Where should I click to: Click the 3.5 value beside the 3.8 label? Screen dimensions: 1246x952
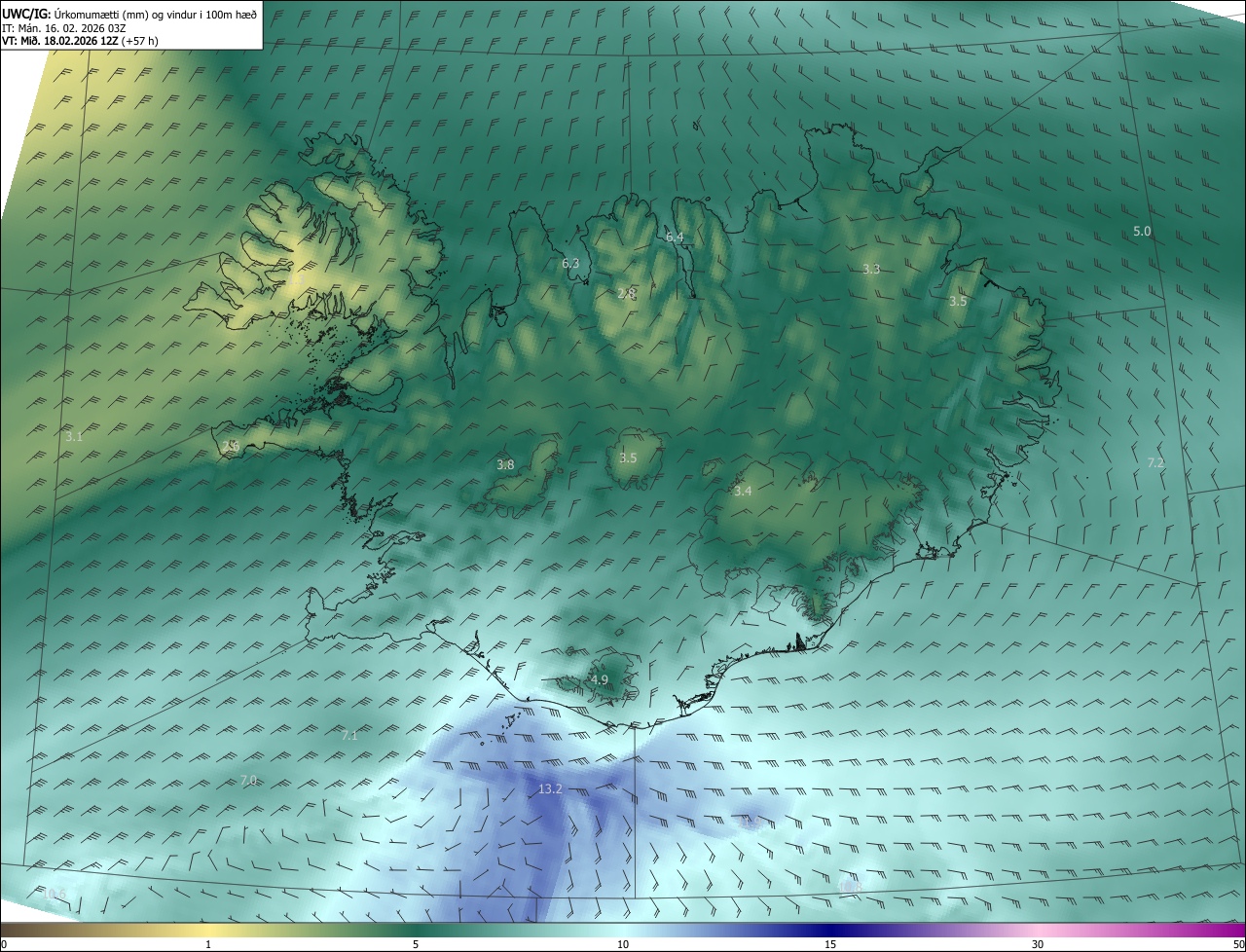(628, 458)
